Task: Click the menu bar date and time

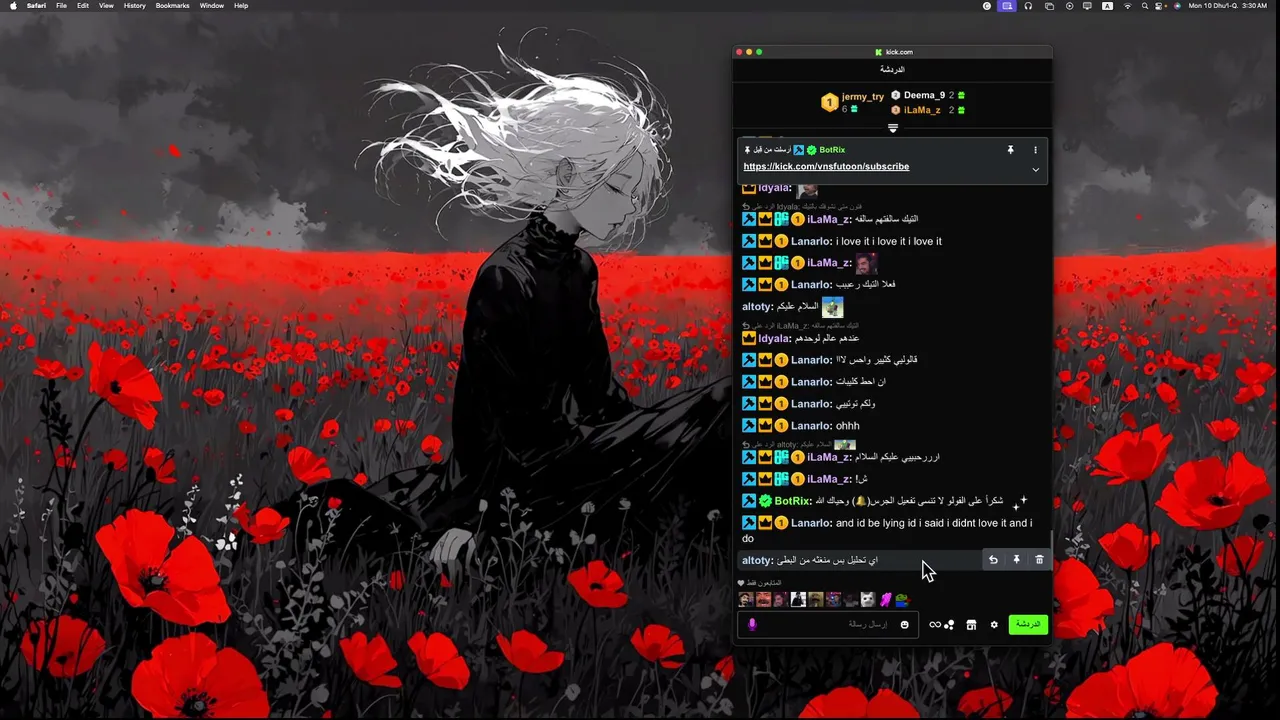Action: (x=1228, y=6)
